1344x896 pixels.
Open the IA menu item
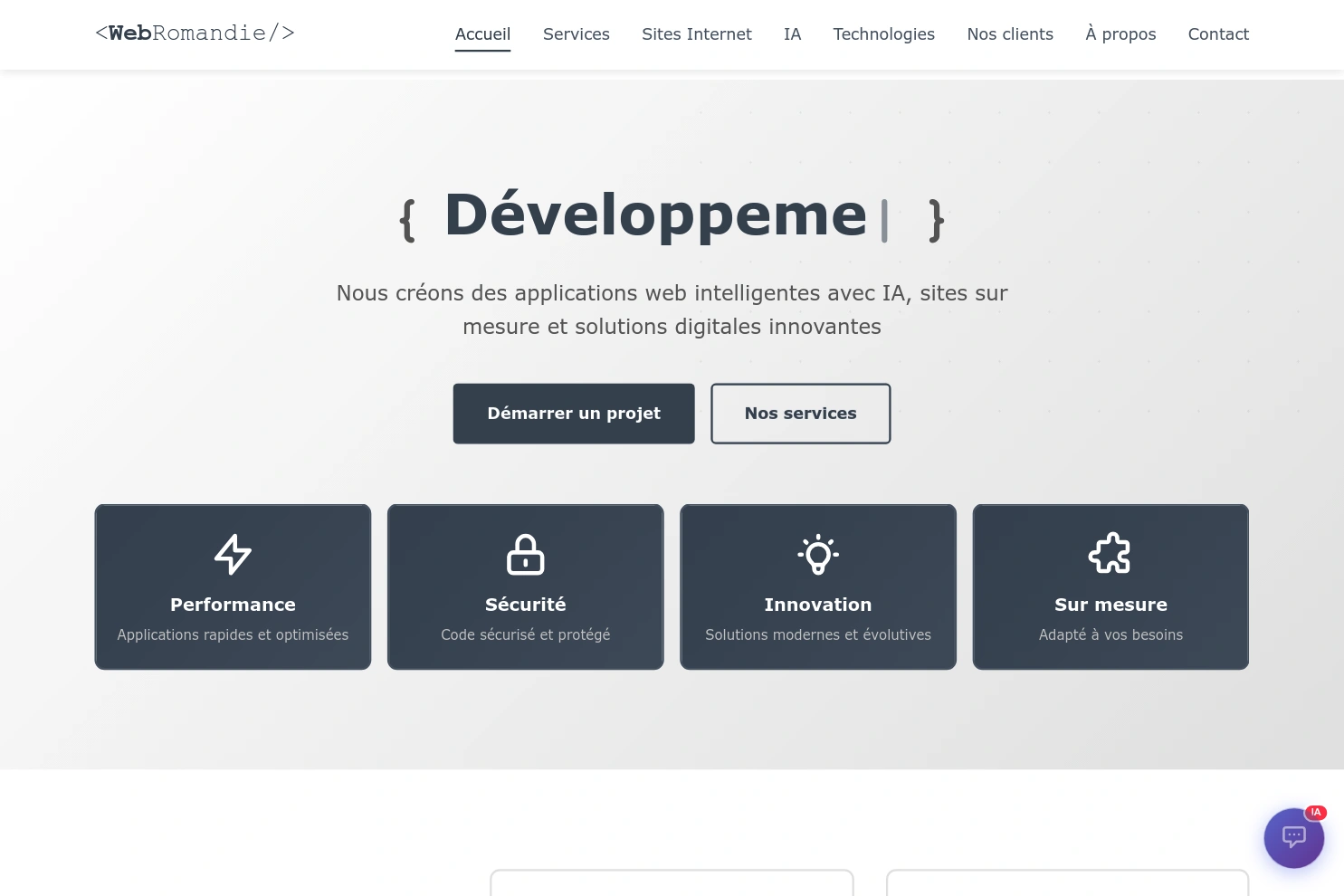(792, 34)
